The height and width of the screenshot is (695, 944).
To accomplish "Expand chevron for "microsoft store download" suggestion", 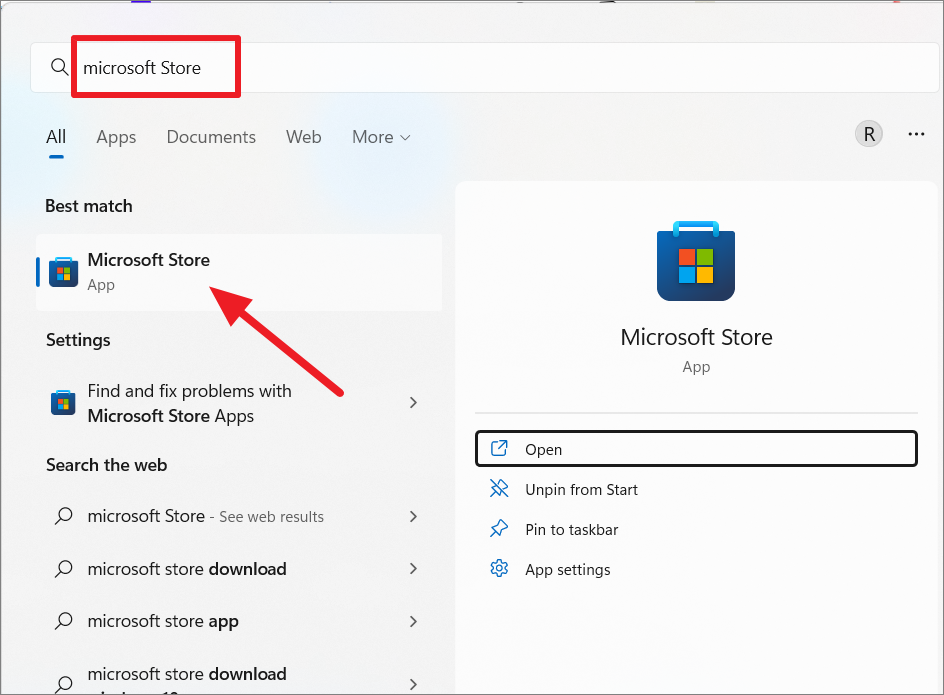I will (x=413, y=569).
